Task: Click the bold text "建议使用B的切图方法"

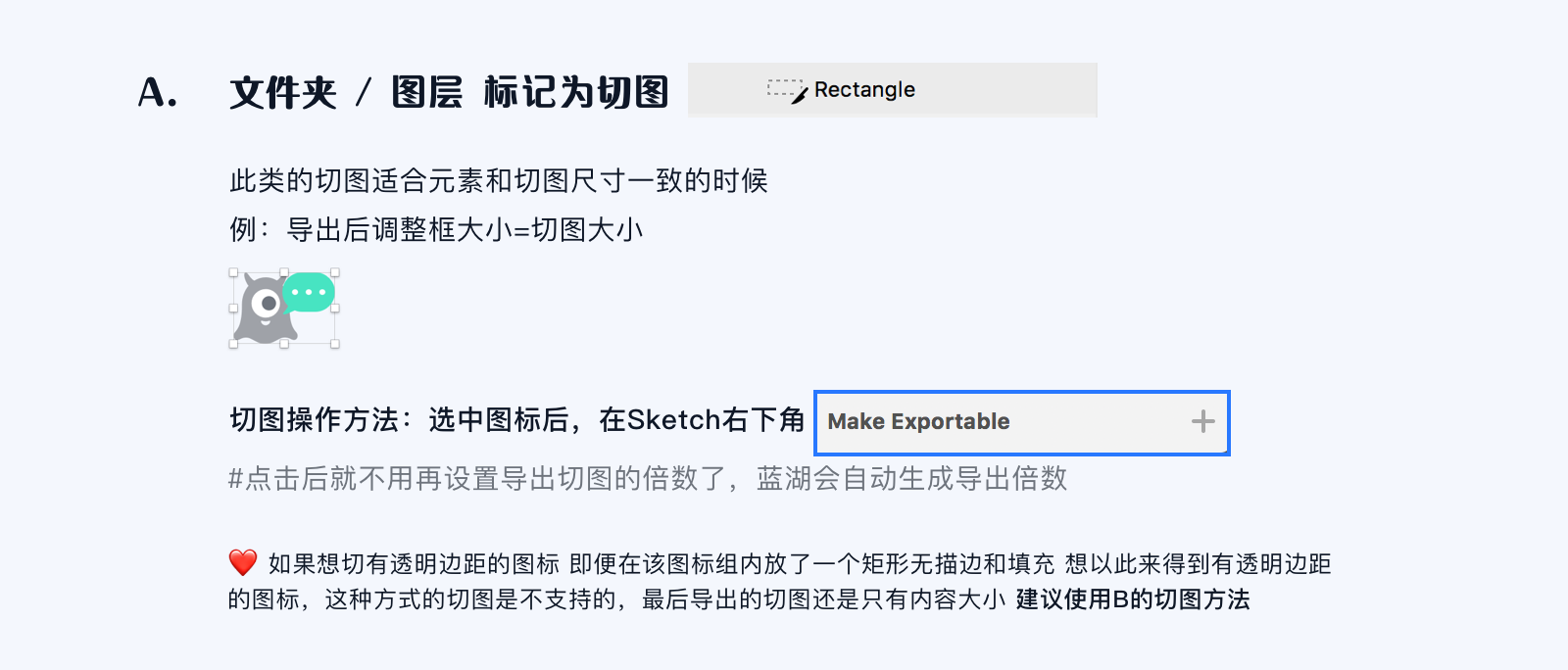Action: pyautogui.click(x=1133, y=599)
